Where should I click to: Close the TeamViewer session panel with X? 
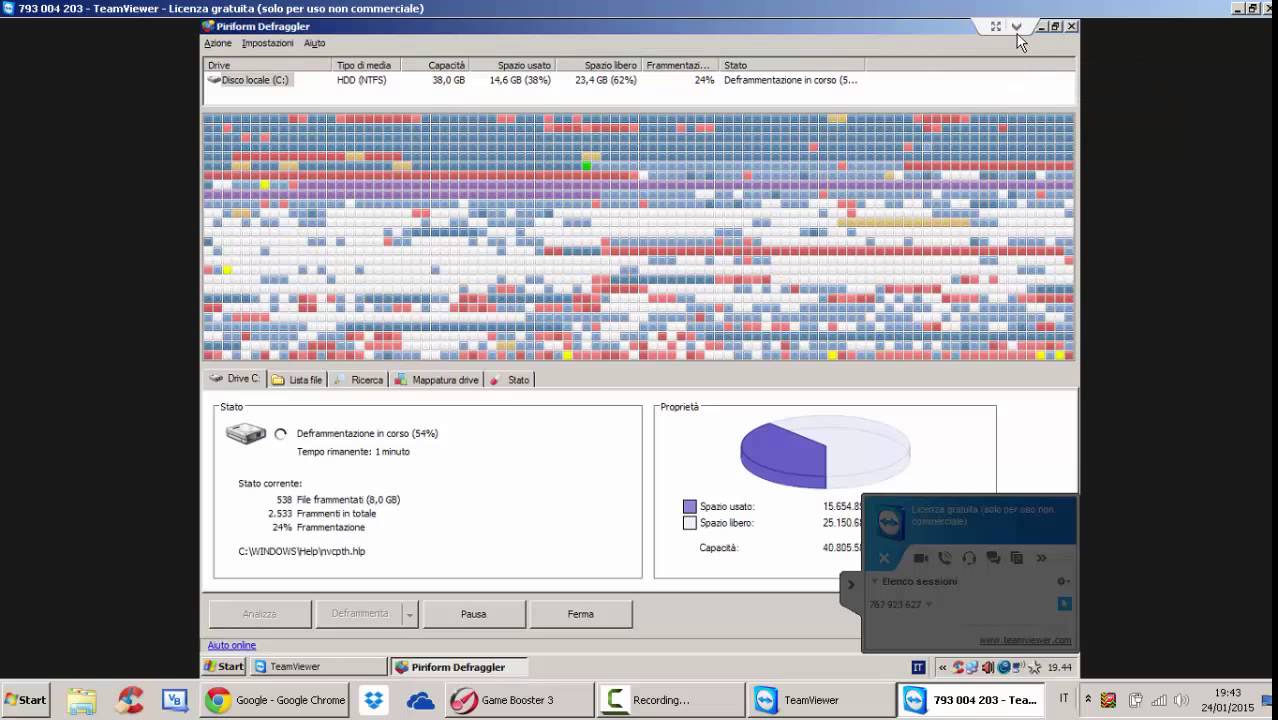[884, 558]
